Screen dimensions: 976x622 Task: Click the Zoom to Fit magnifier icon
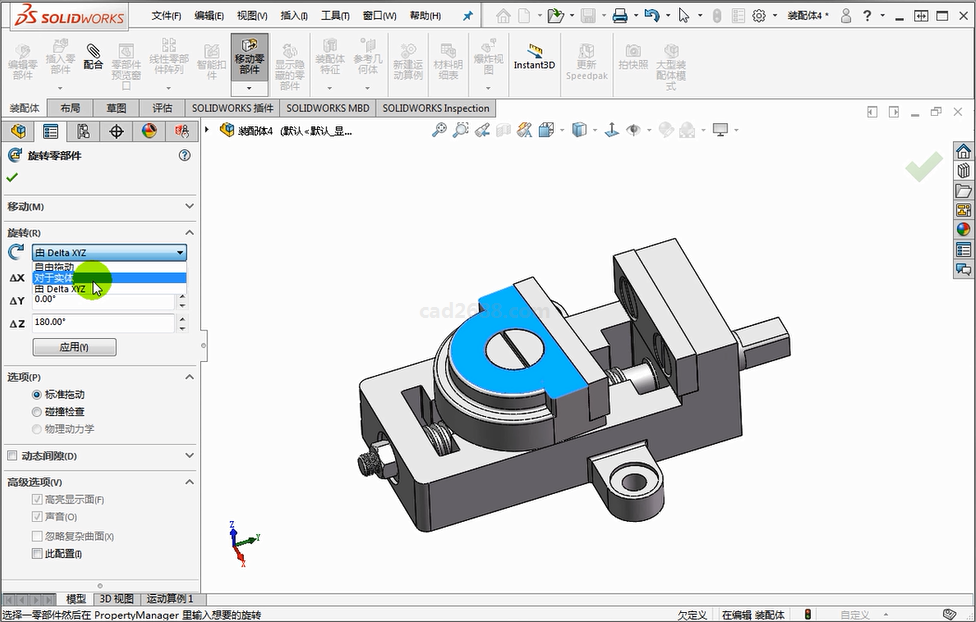[x=439, y=130]
